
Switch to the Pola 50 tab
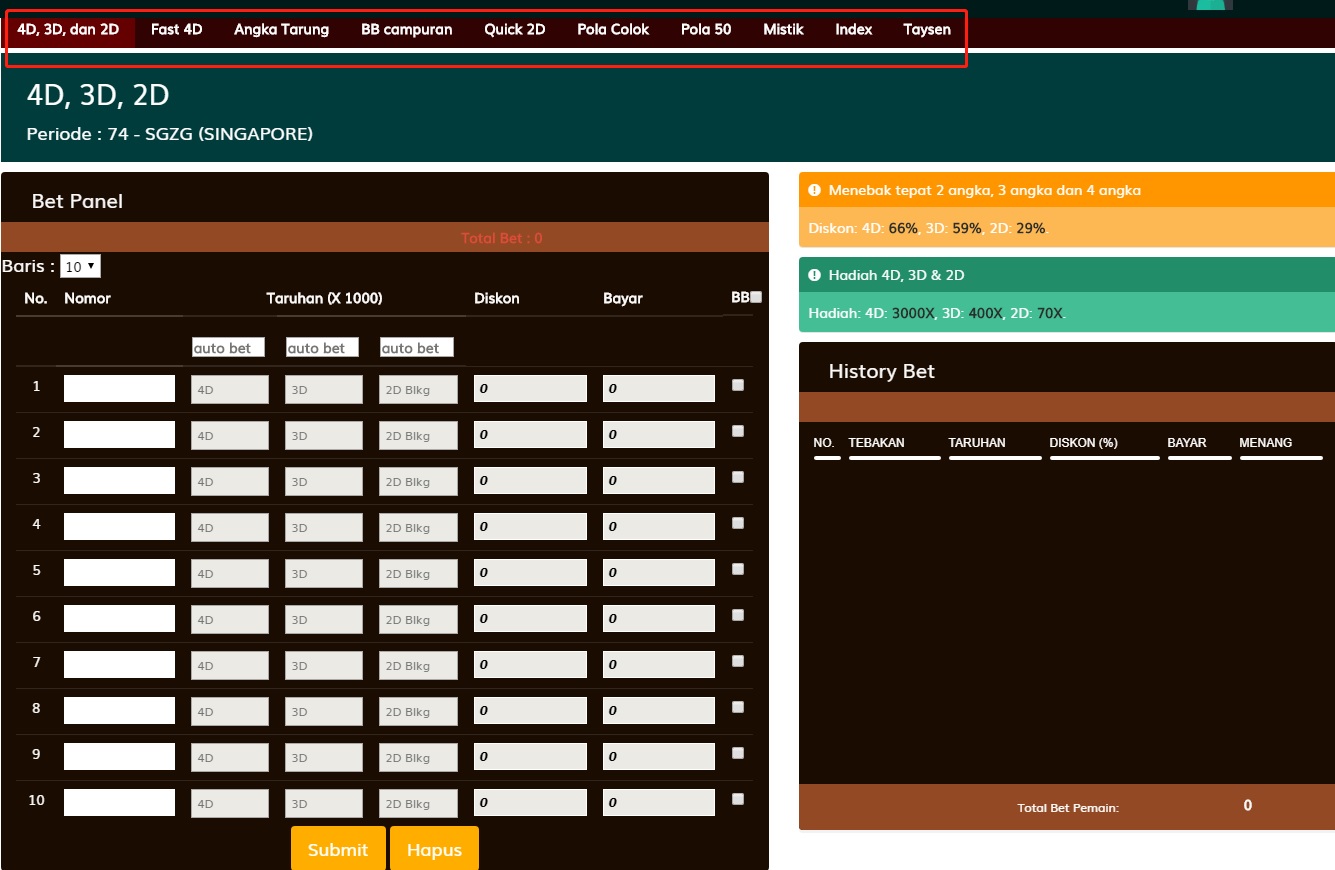click(706, 30)
